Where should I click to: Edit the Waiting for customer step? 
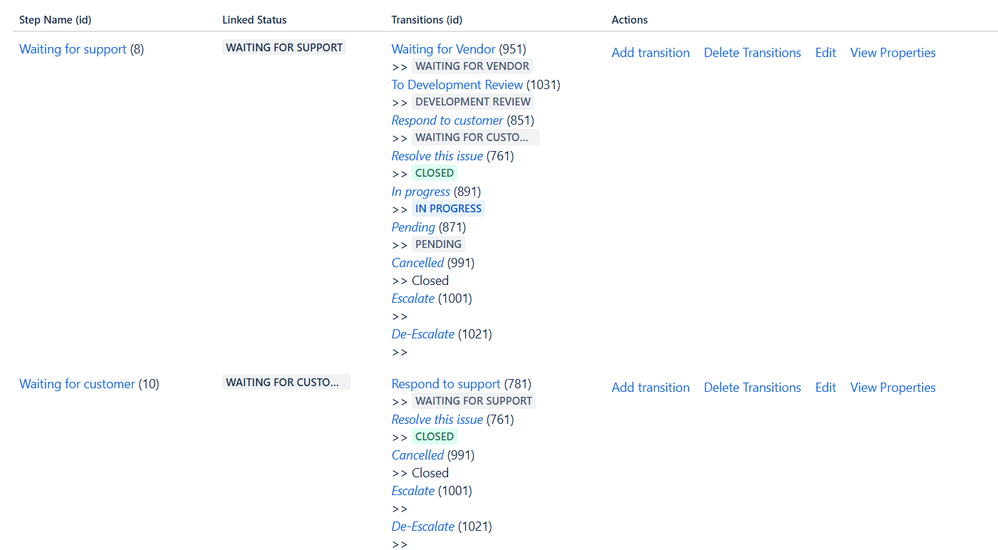[826, 388]
